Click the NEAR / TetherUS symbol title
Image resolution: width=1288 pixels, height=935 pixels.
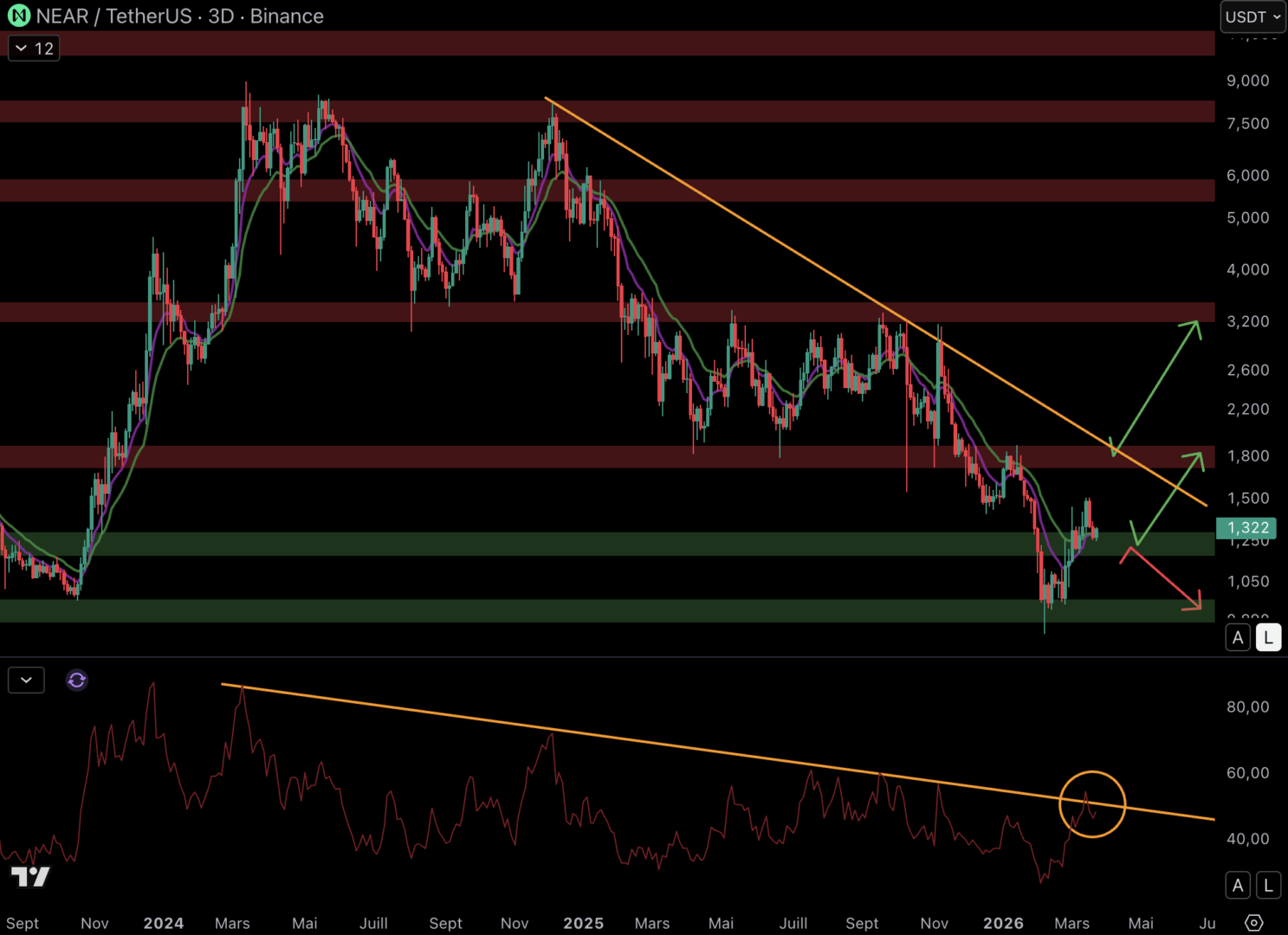tap(113, 16)
